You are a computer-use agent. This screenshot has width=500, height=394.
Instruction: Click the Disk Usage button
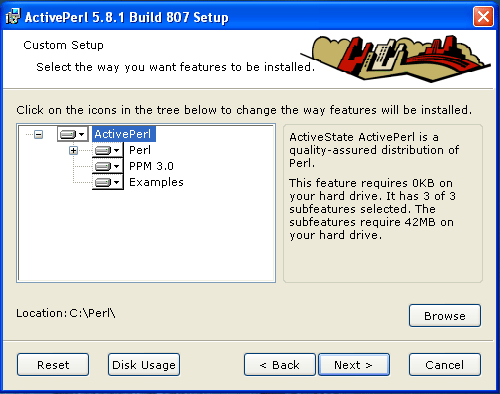click(x=144, y=365)
